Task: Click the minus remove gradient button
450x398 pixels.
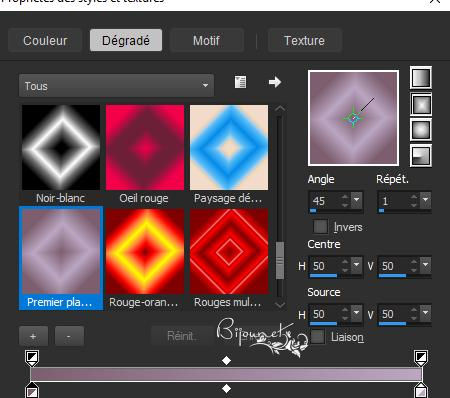Action: [x=69, y=336]
